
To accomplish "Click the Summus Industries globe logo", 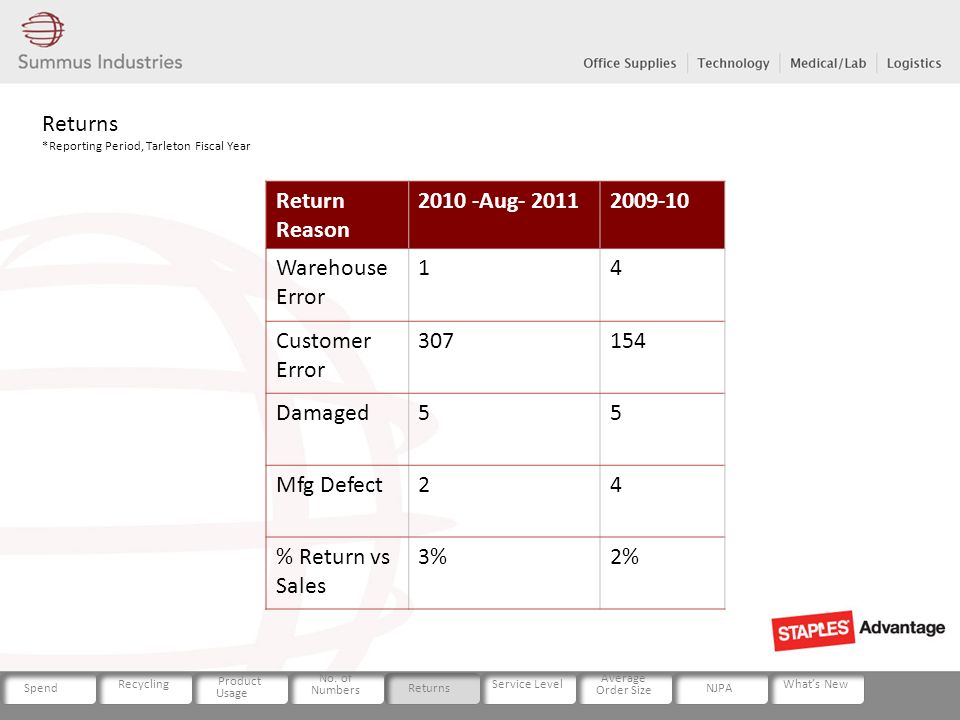I will click(x=43, y=29).
